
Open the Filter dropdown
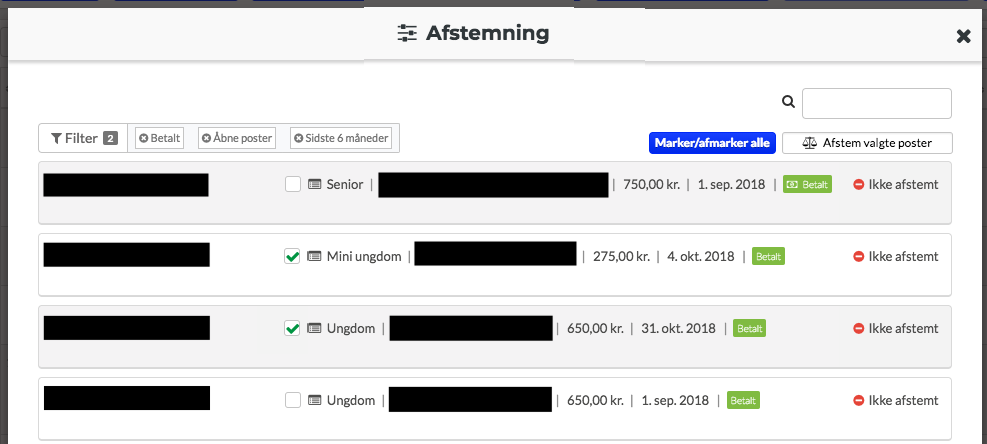[84, 138]
